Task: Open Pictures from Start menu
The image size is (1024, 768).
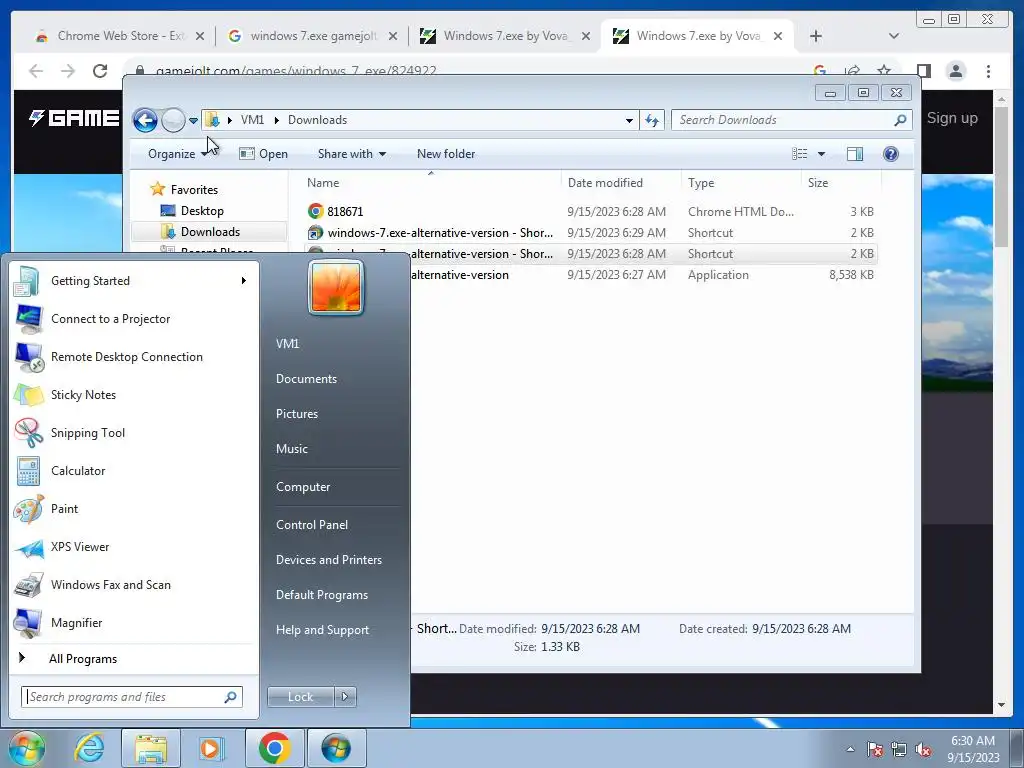Action: tap(296, 414)
